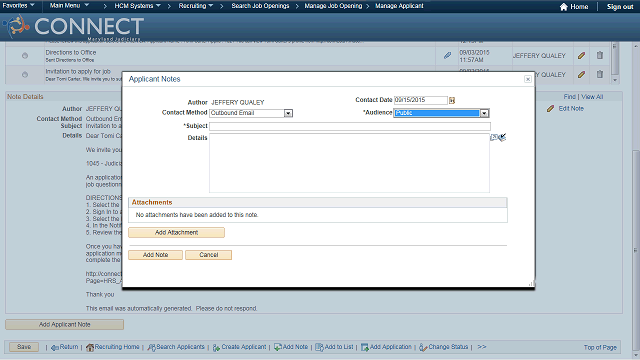640x360 pixels.
Task: Click into the Details text area
Action: pos(349,163)
